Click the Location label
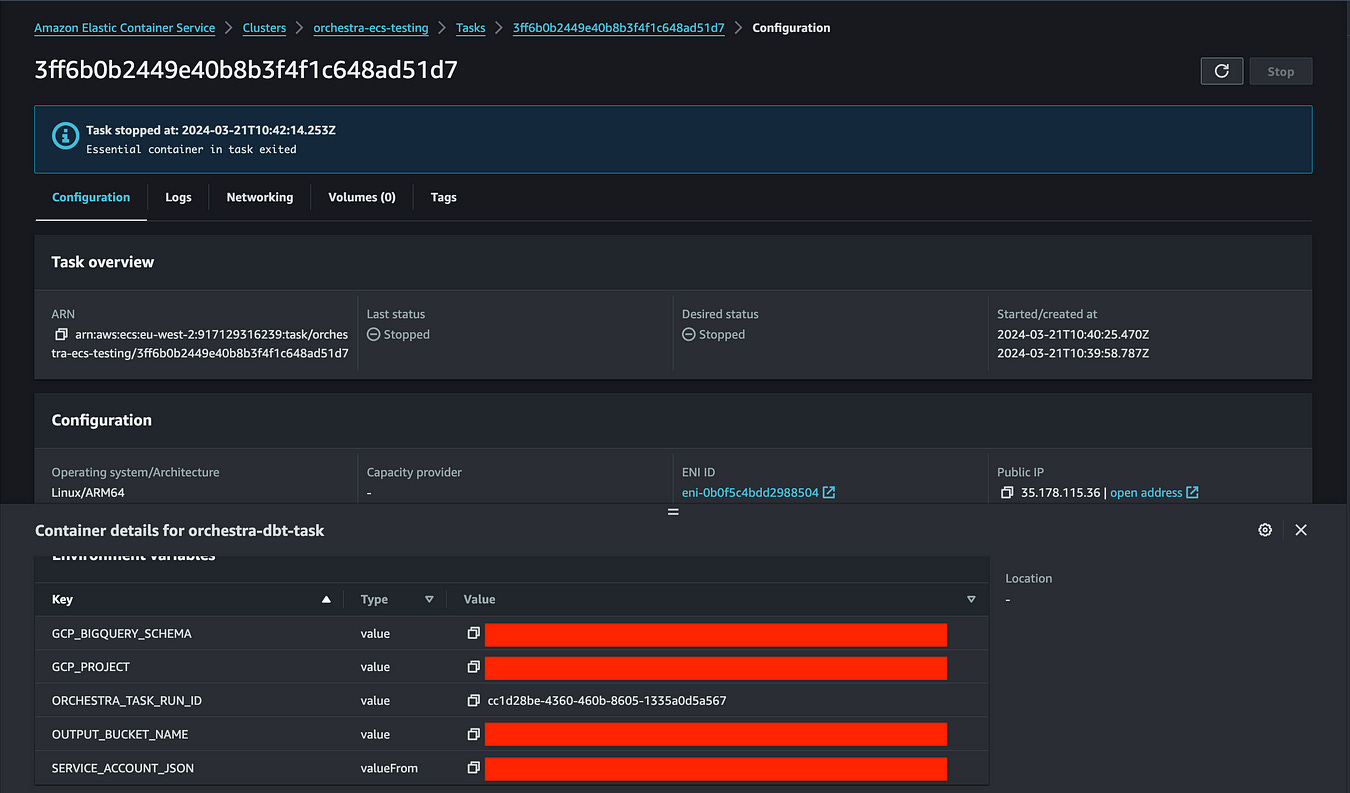The width and height of the screenshot is (1350, 793). [x=1029, y=579]
